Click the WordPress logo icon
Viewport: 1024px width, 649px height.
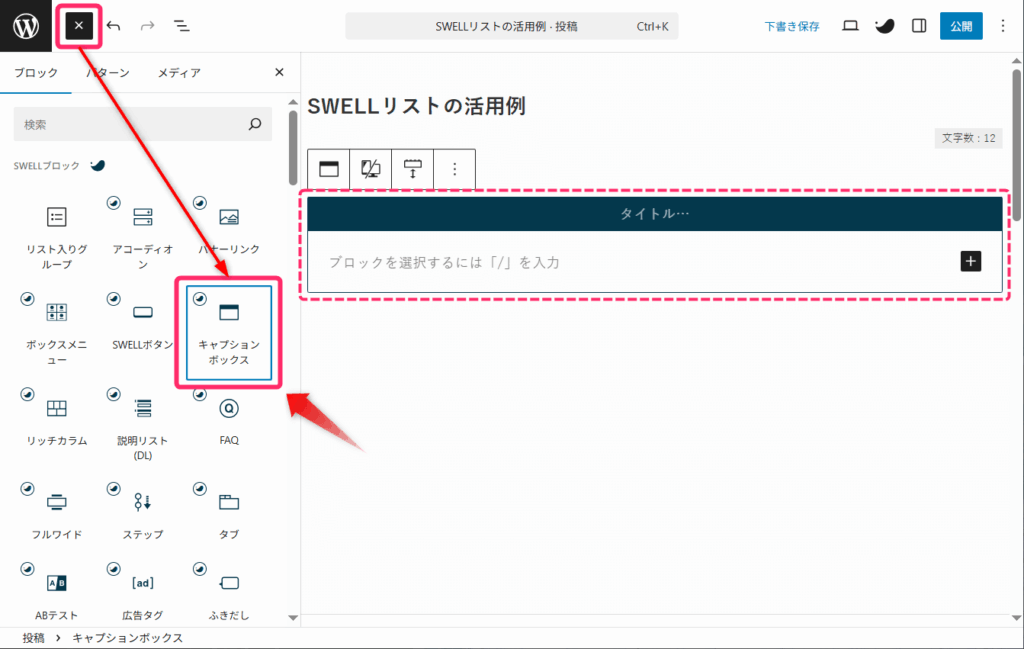point(26,26)
